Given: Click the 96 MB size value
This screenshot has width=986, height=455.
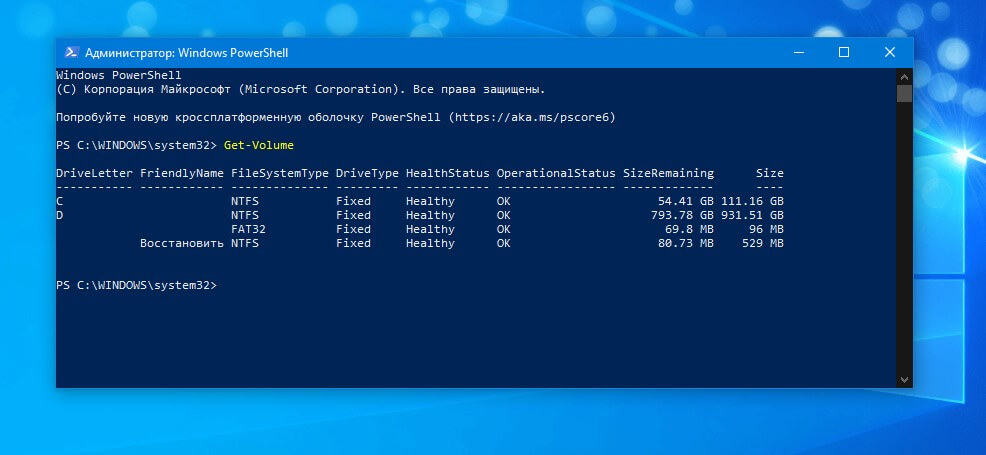Looking at the screenshot, I should click(x=767, y=229).
